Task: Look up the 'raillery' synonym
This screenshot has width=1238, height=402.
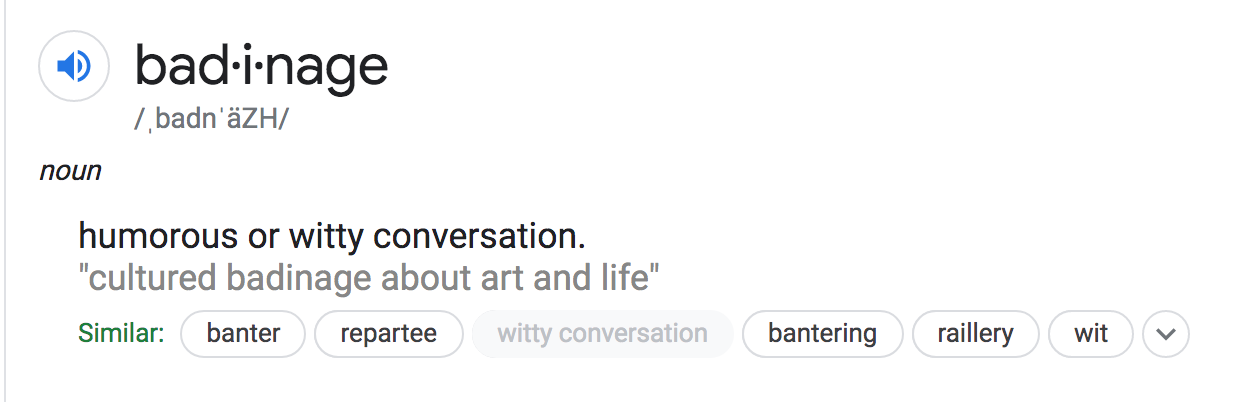Action: coord(975,334)
